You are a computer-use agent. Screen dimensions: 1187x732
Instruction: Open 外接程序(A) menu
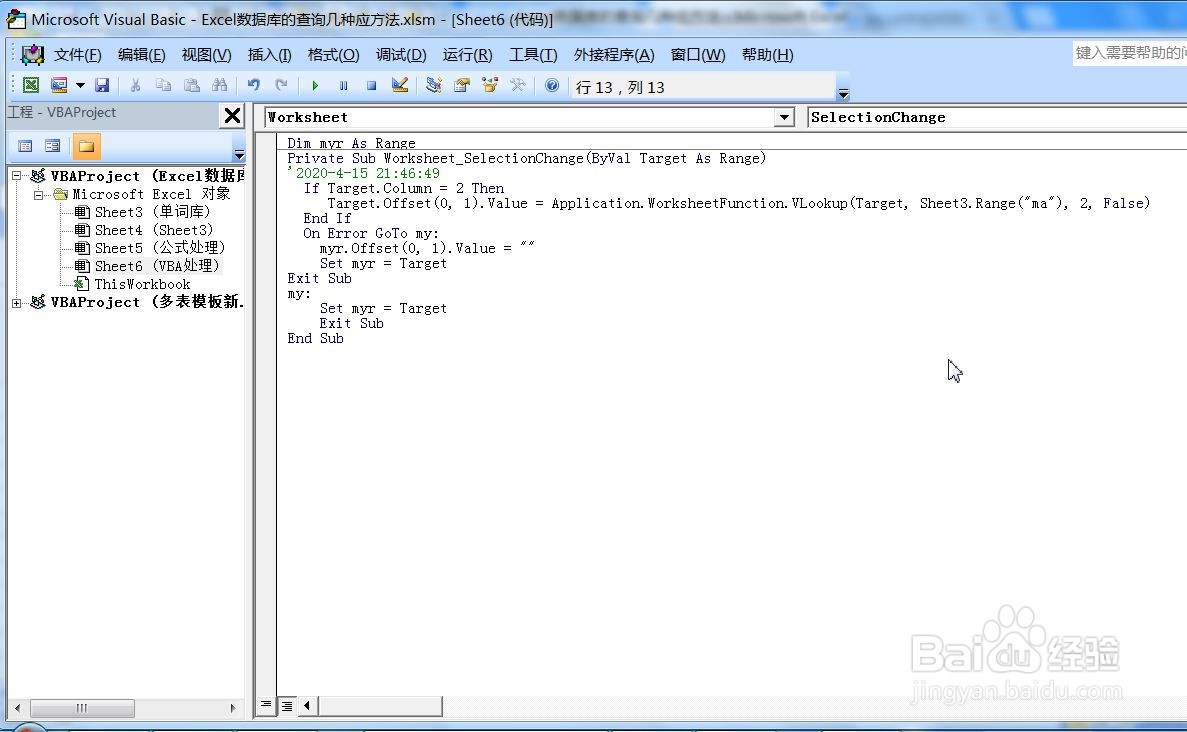(614, 55)
